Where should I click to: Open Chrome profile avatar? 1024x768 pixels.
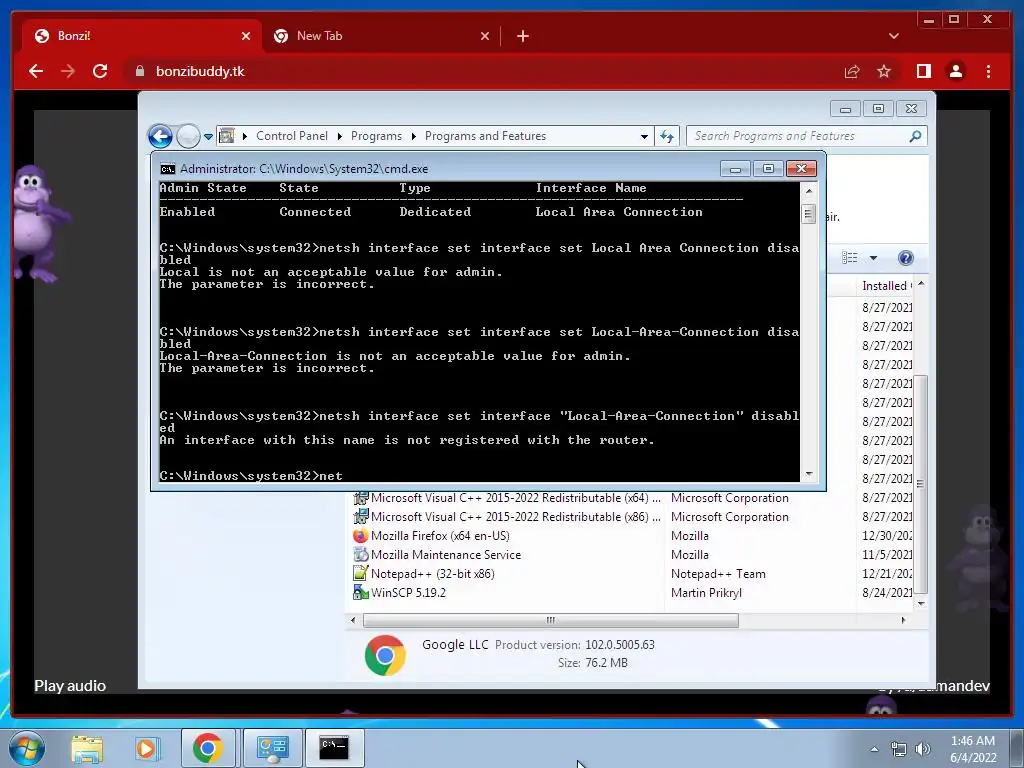tap(955, 71)
